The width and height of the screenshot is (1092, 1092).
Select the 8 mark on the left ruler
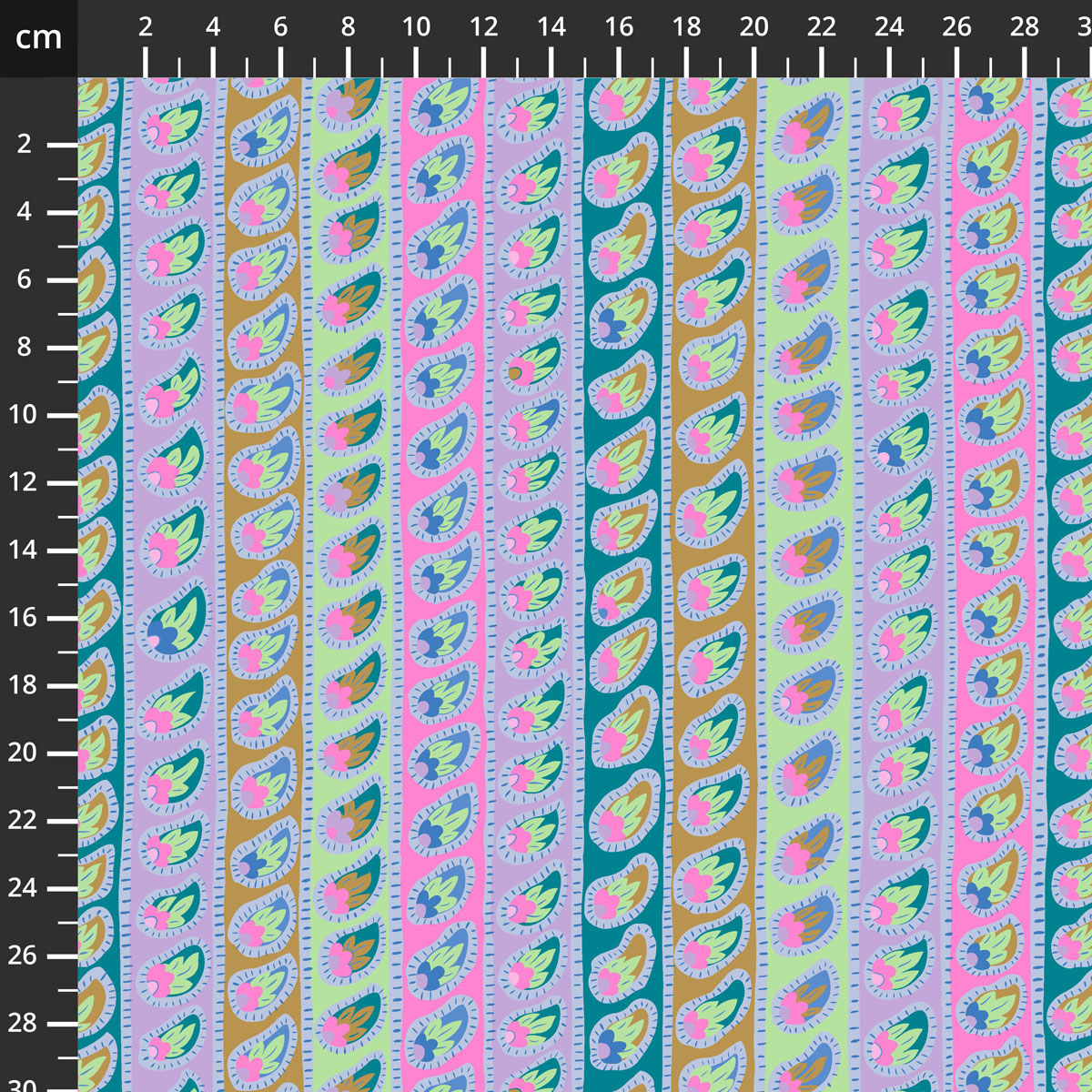tap(24, 348)
